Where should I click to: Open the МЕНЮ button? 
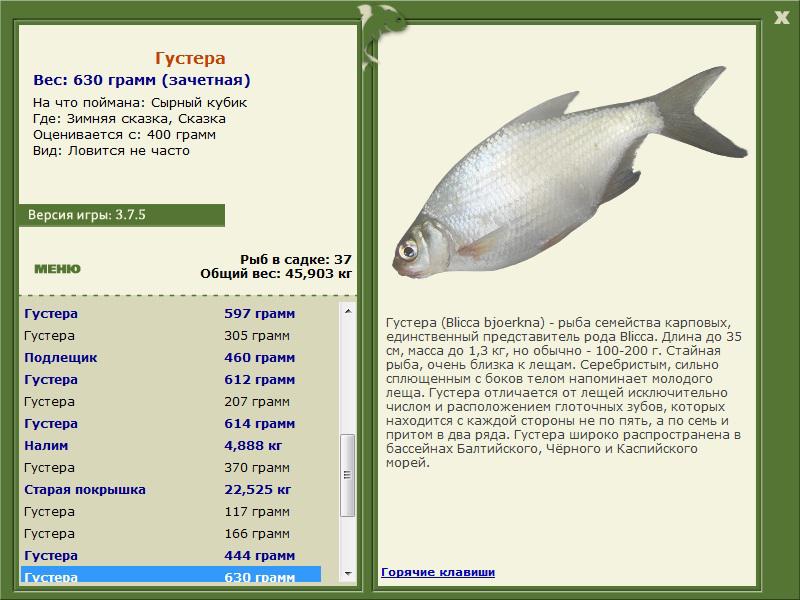pos(57,269)
